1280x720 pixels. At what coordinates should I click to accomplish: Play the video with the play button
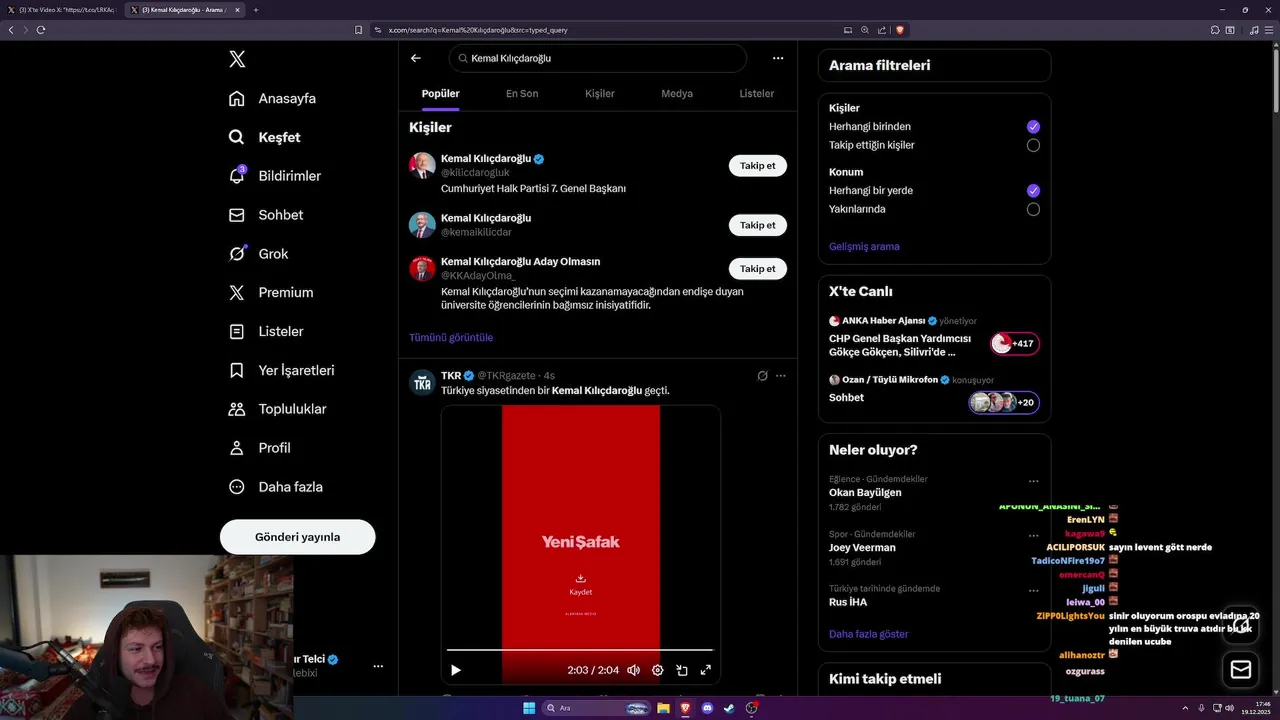tap(456, 670)
